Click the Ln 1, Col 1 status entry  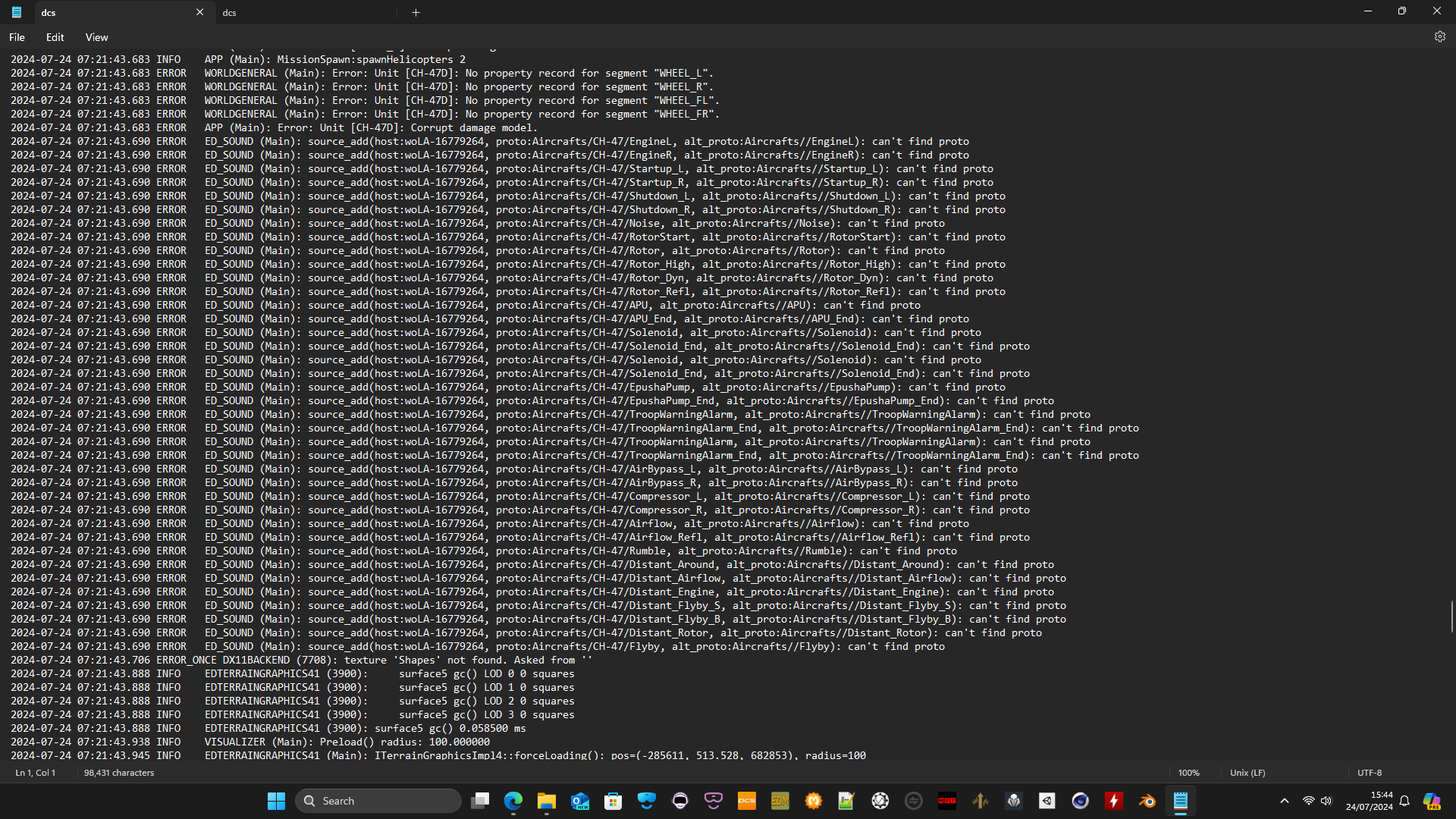36,773
